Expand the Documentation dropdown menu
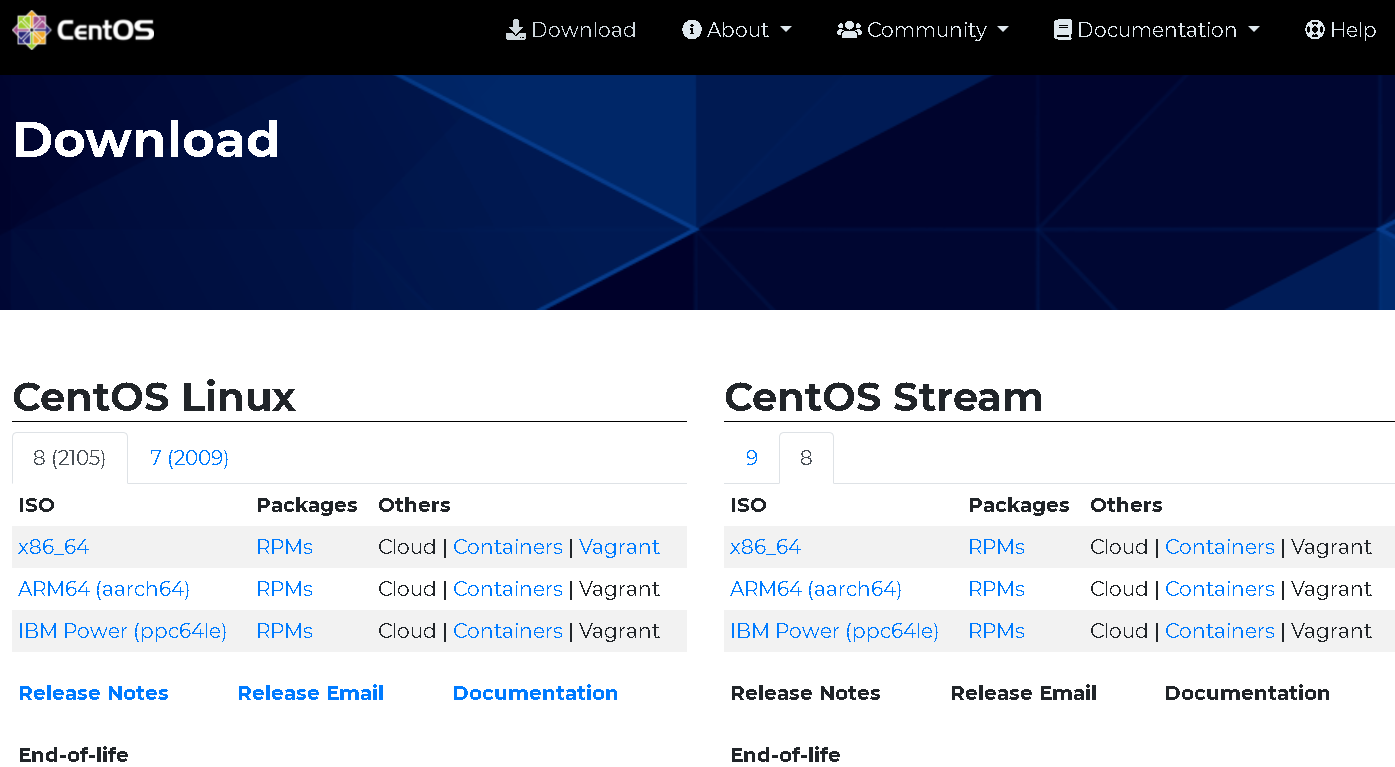1395x767 pixels. pos(1157,30)
